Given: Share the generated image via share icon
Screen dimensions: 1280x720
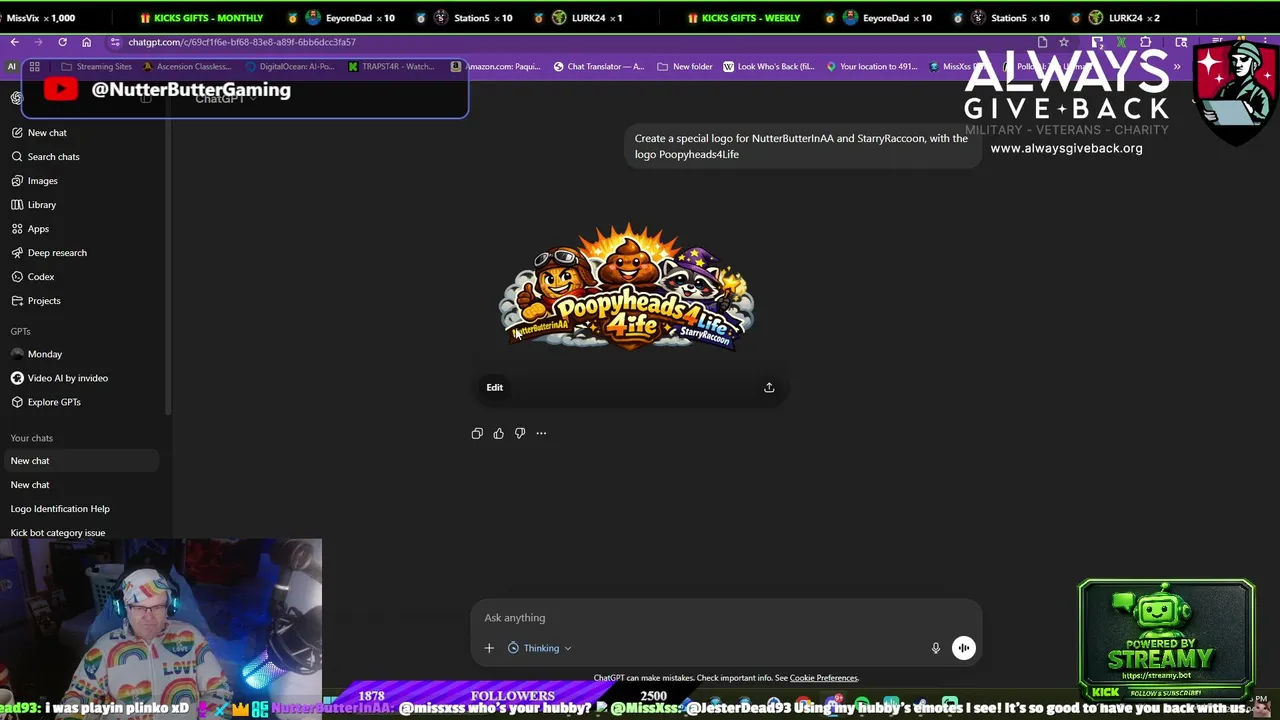Looking at the screenshot, I should click(x=769, y=387).
